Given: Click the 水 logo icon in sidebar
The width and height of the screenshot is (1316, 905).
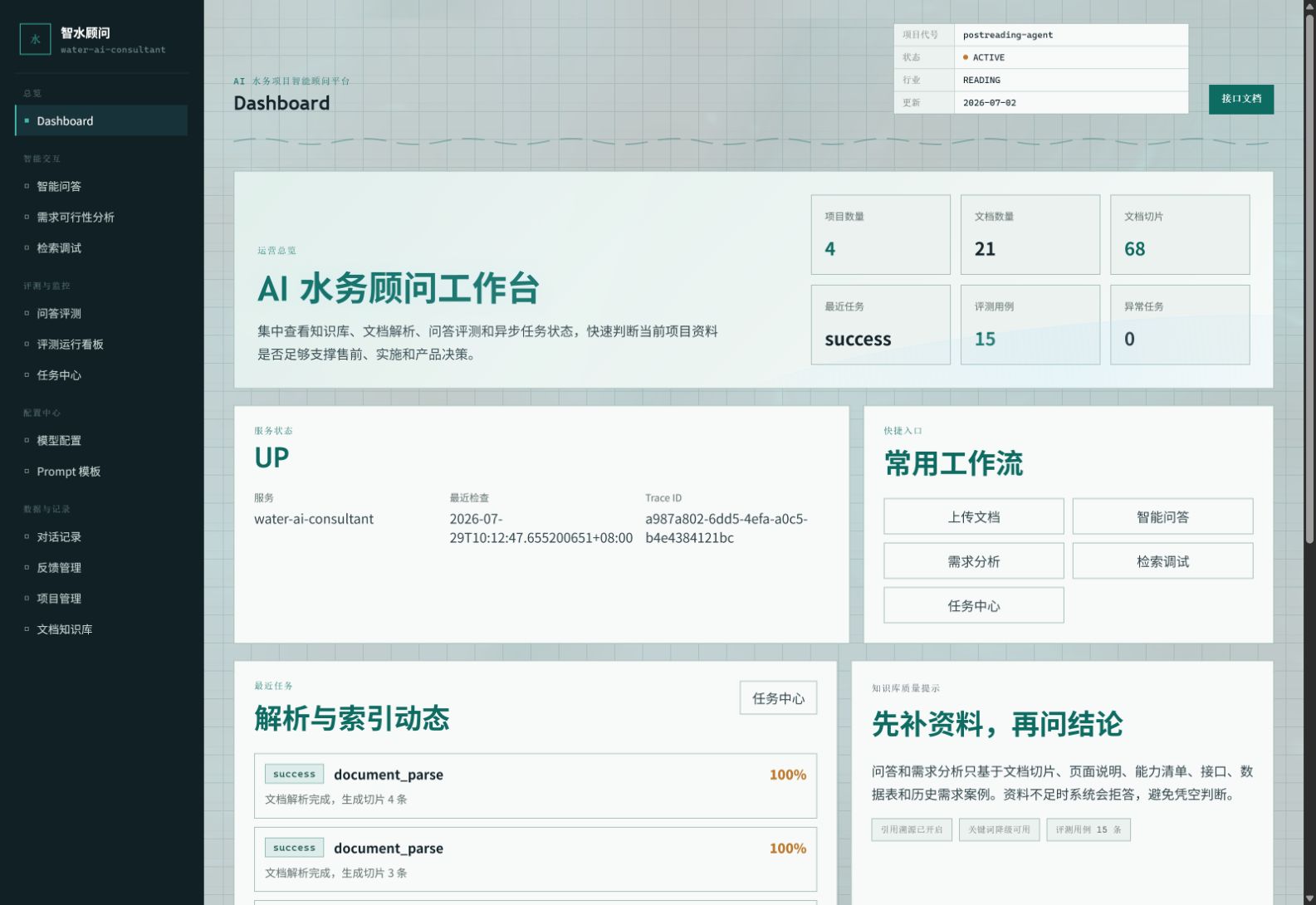Looking at the screenshot, I should [x=36, y=39].
